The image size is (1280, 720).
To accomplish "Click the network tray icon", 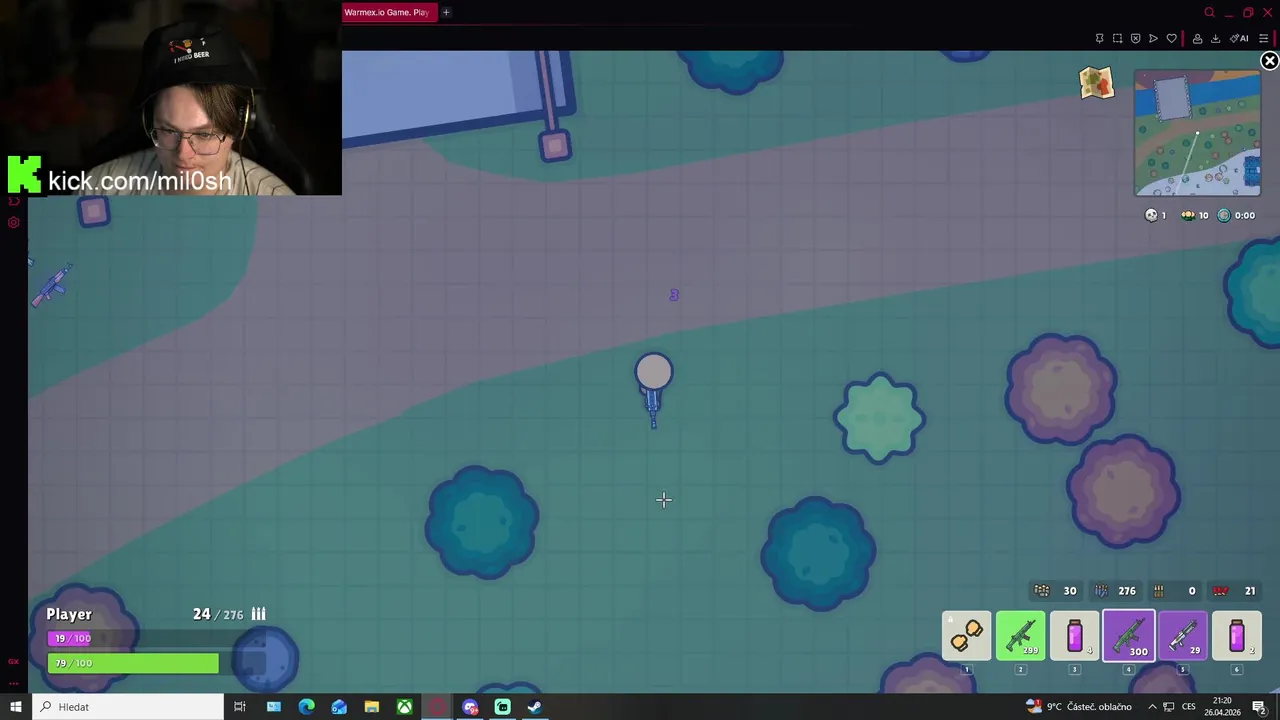I will point(1170,707).
